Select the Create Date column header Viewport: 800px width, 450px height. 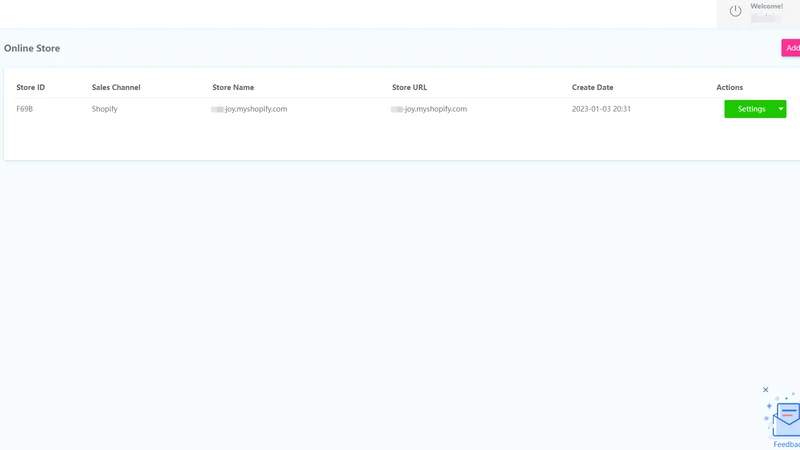[x=592, y=87]
